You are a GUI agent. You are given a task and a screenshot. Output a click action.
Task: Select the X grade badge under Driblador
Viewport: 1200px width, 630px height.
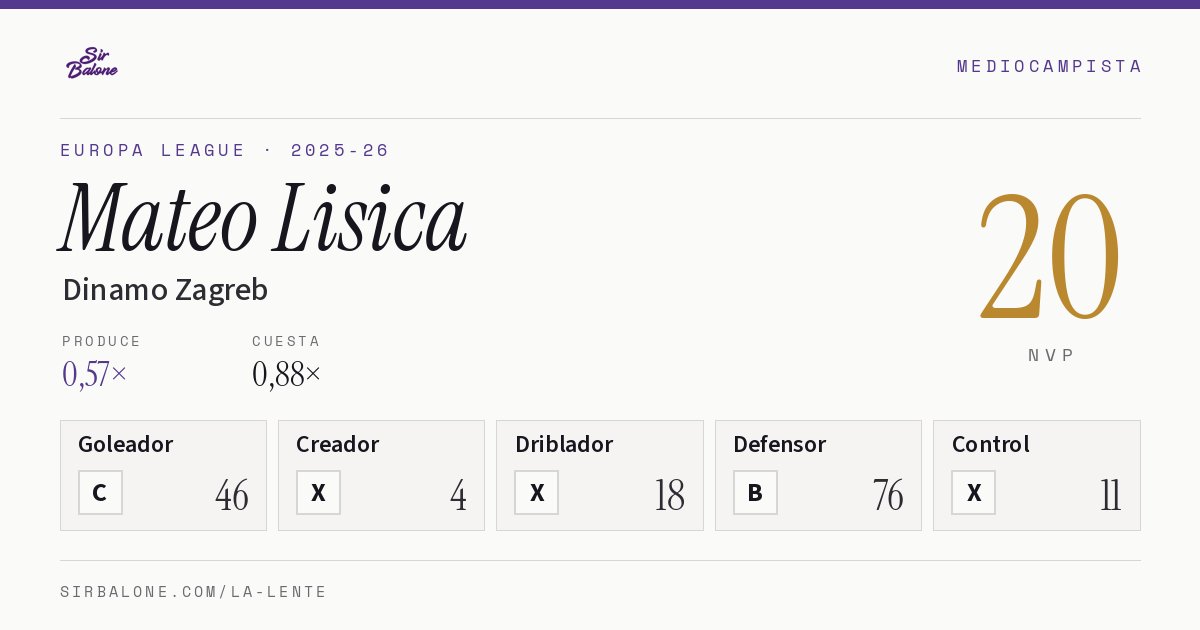pos(537,493)
